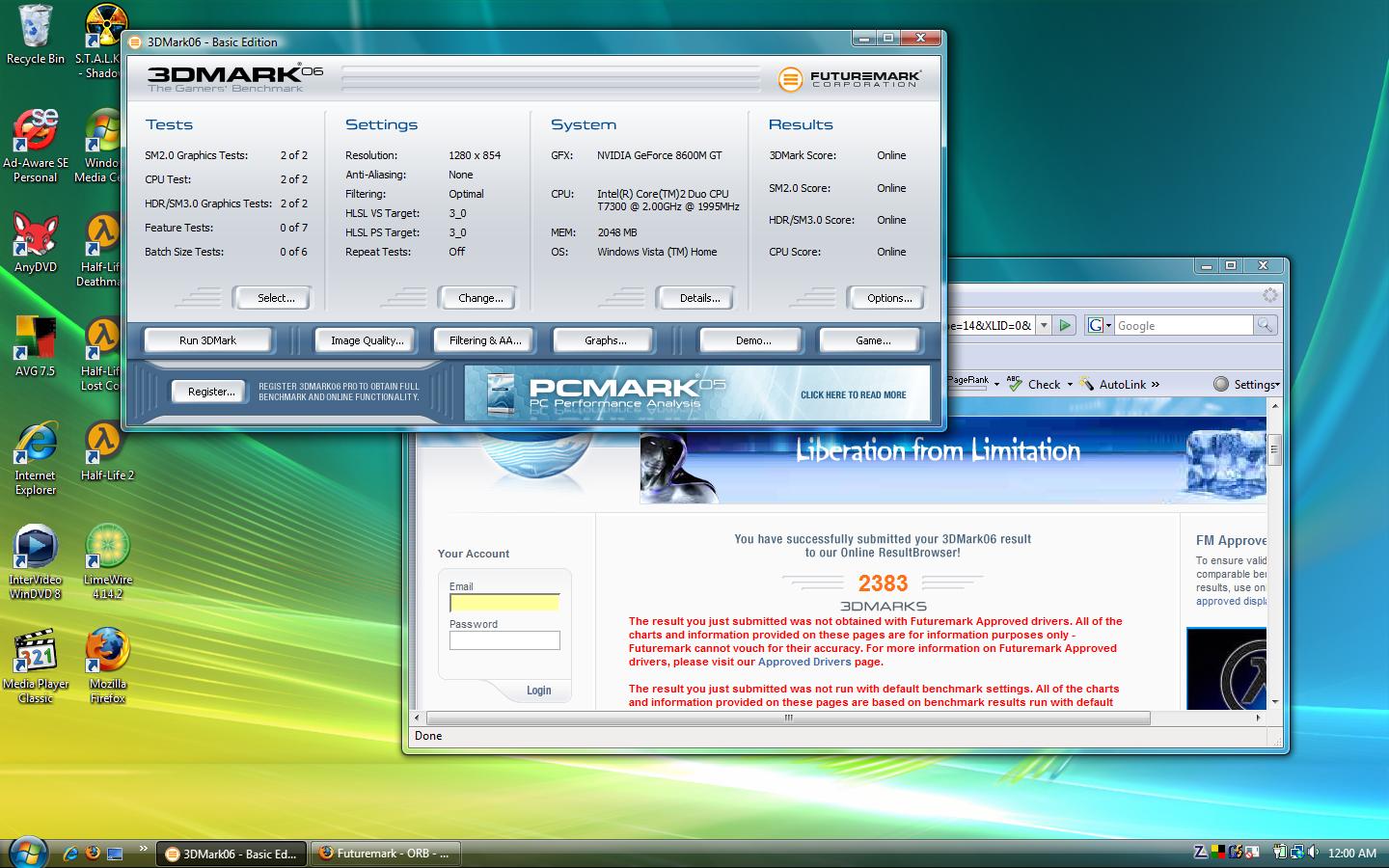Open the Windows Start orb
This screenshot has width=1389, height=868.
[27, 853]
